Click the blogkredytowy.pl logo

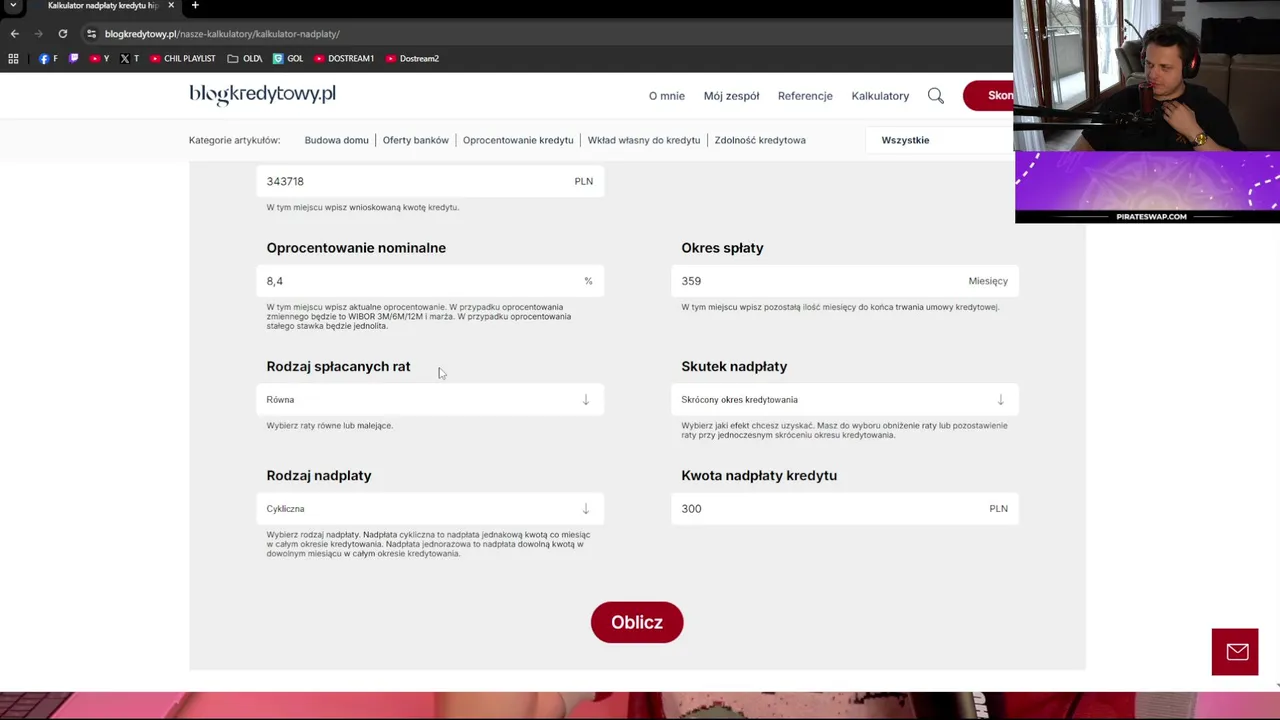[x=262, y=94]
